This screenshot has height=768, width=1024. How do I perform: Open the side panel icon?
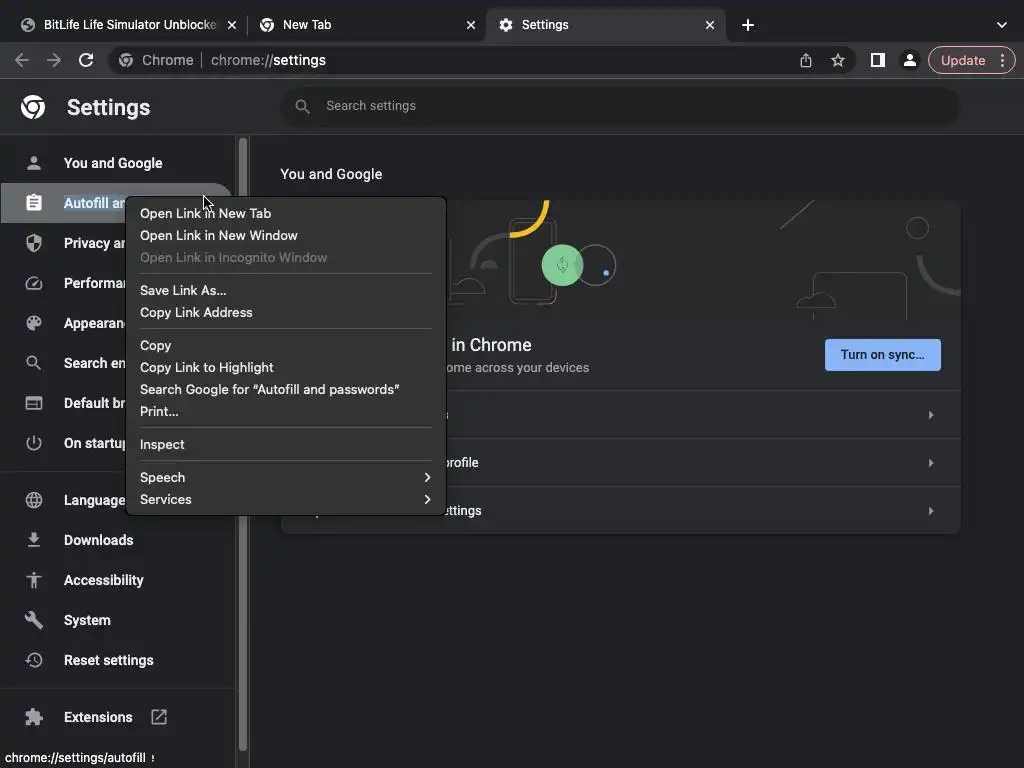click(878, 60)
